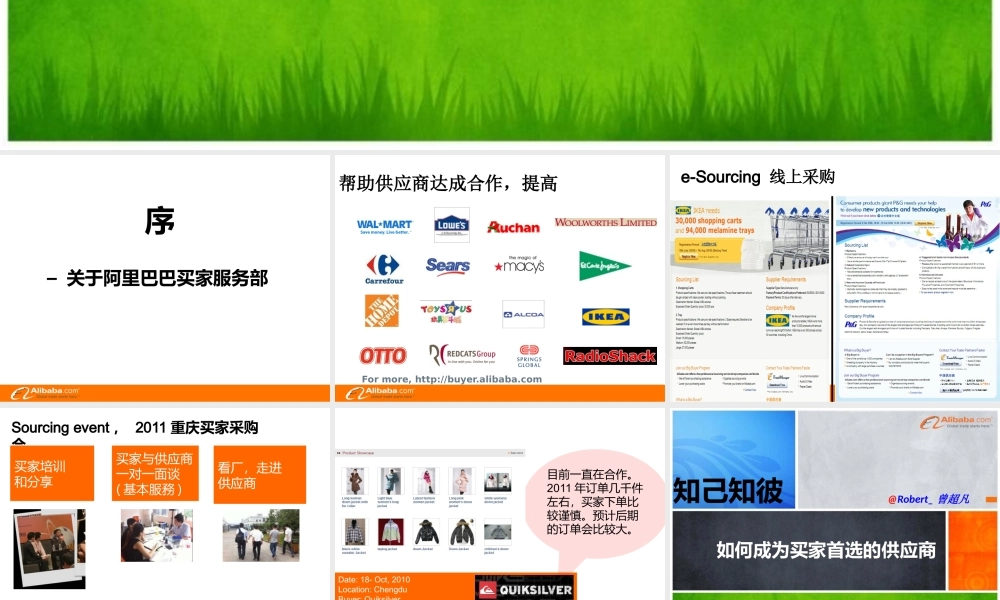Click the Alcoa logo
This screenshot has height=600, width=1000.
tap(524, 314)
